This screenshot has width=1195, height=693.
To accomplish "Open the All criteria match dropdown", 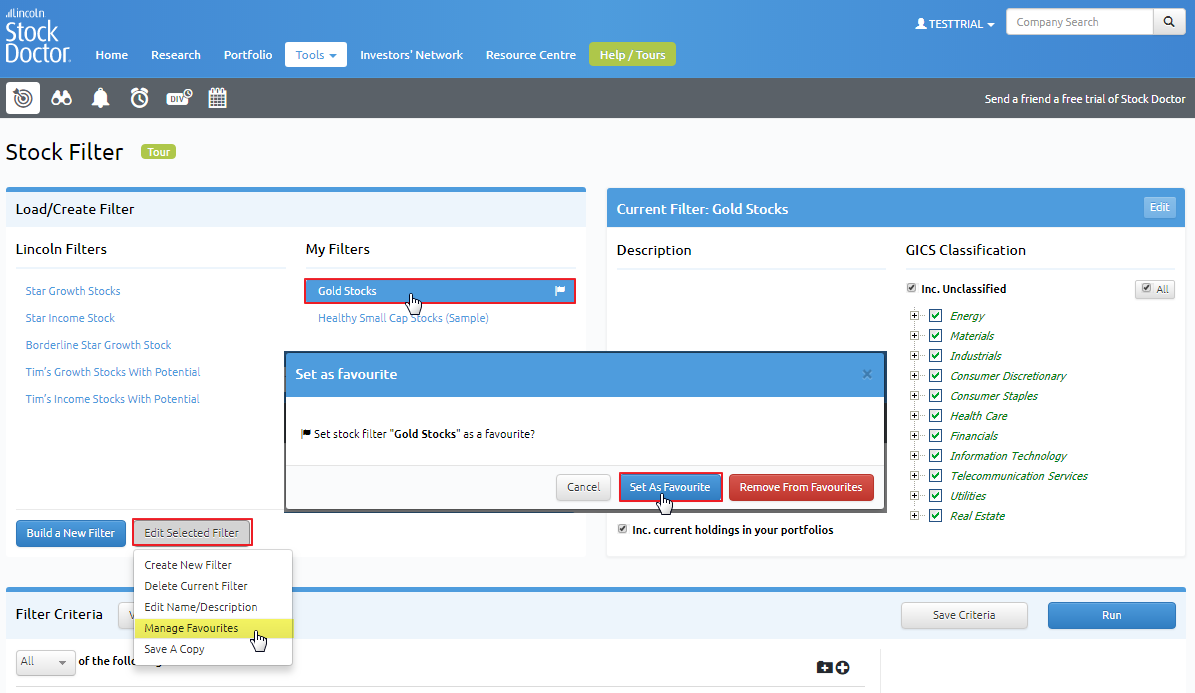I will 44,662.
